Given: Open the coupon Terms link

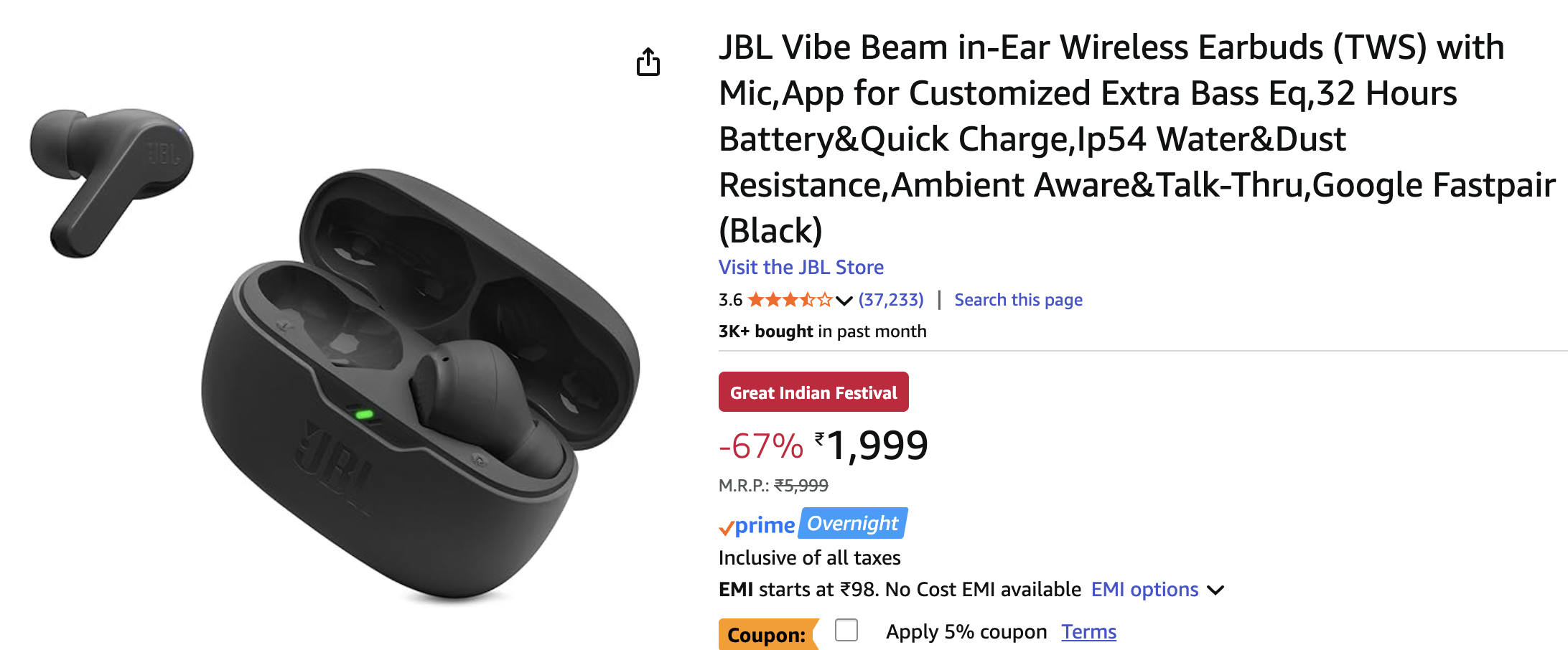Looking at the screenshot, I should (1088, 632).
